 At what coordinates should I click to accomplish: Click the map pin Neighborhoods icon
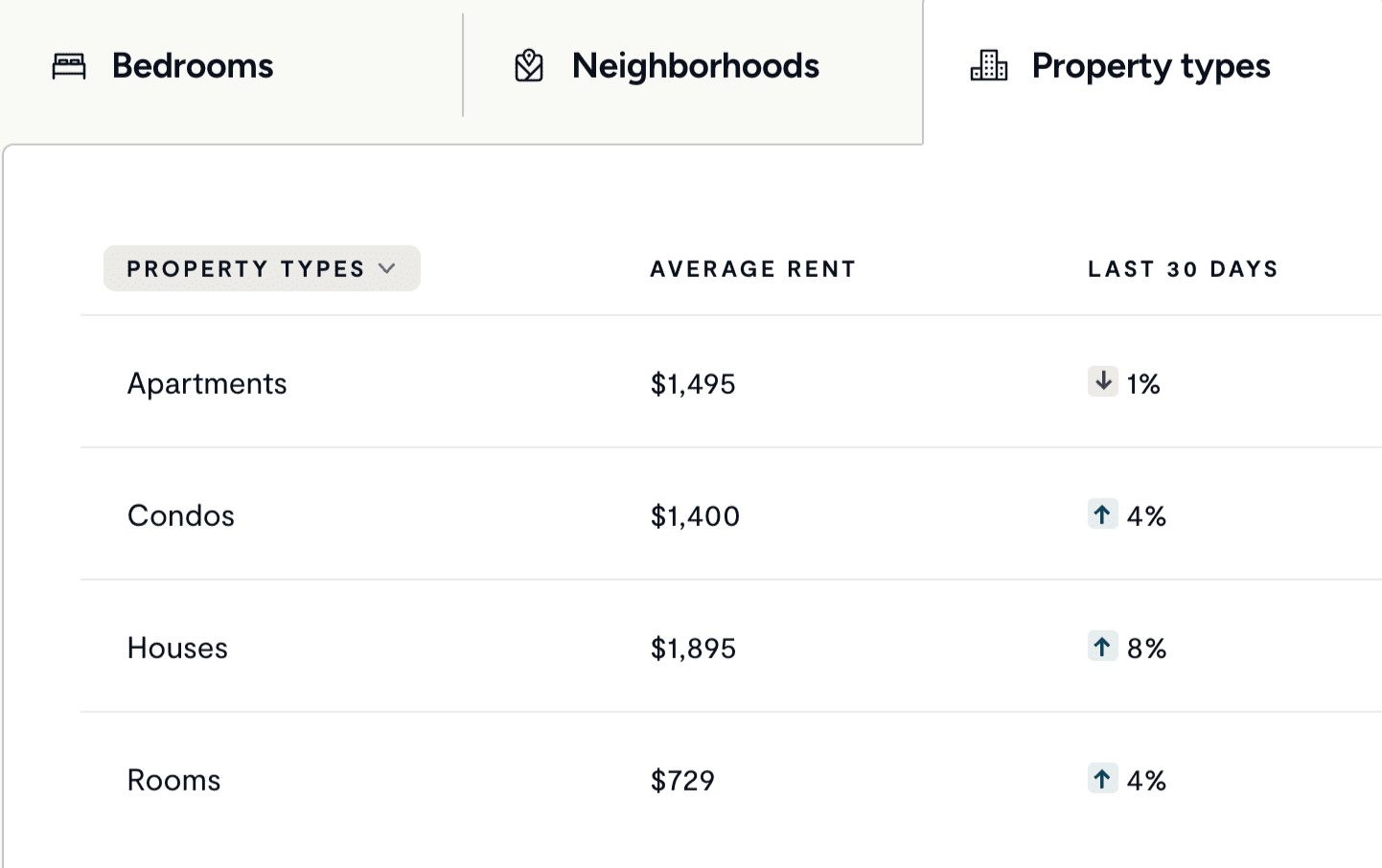coord(529,66)
